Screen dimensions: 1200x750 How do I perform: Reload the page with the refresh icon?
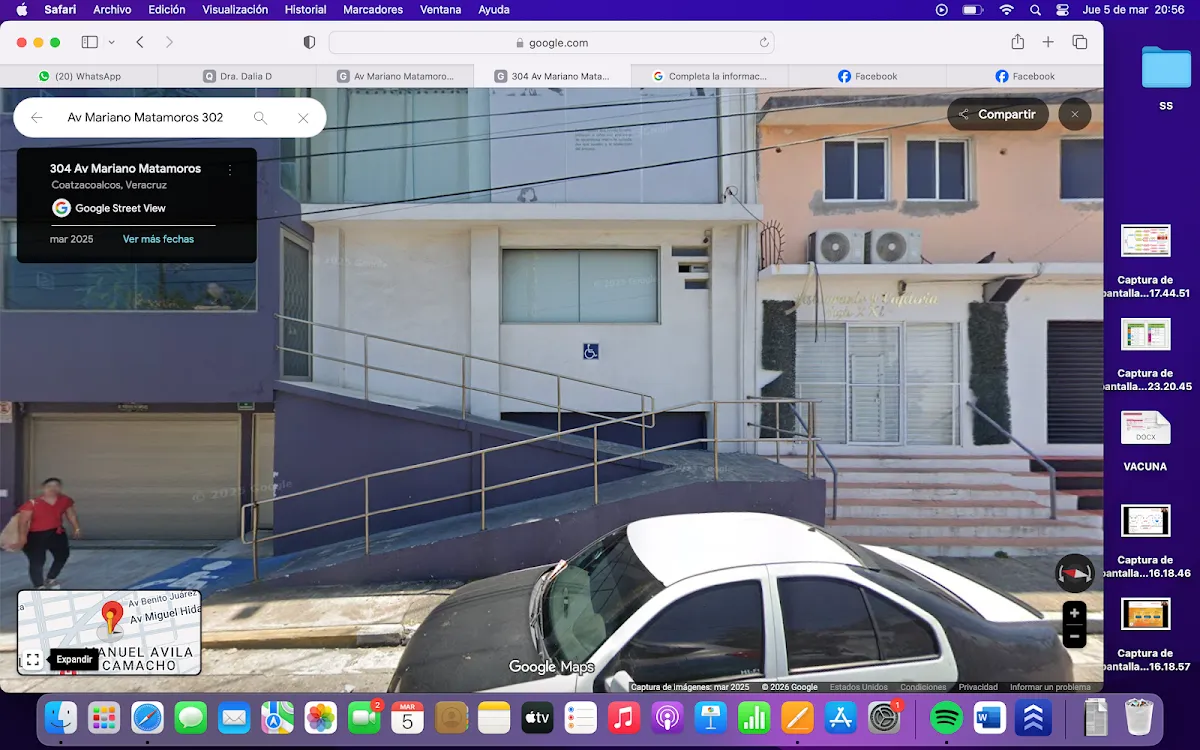pyautogui.click(x=764, y=43)
